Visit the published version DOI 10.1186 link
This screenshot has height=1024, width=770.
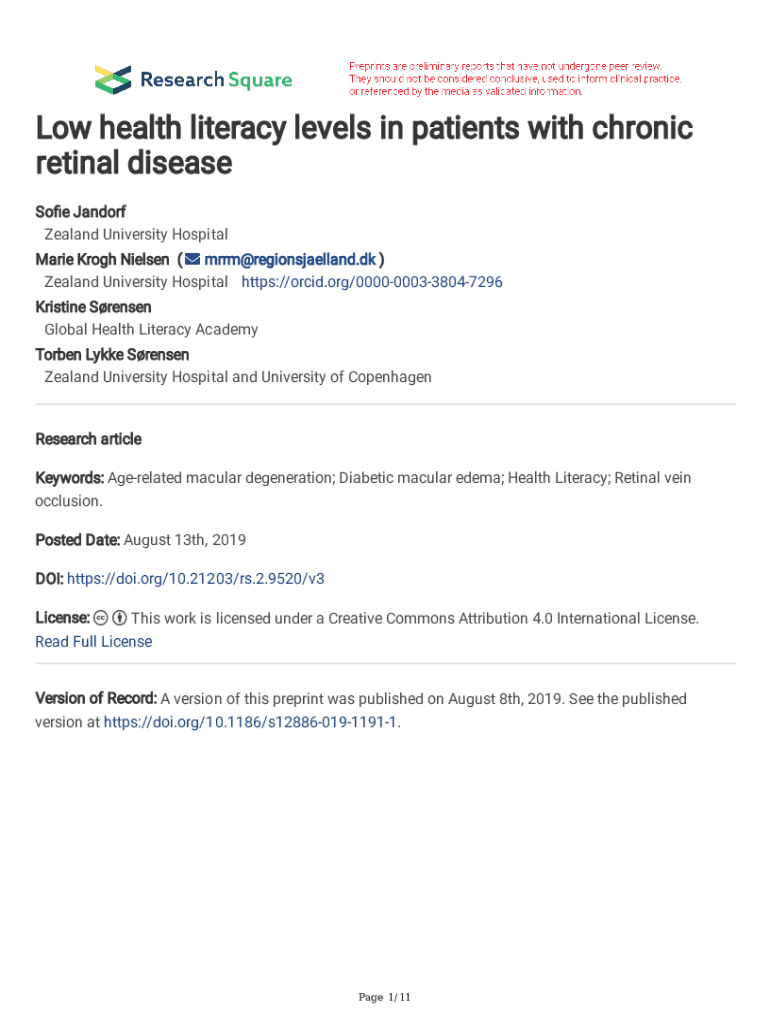pos(250,721)
